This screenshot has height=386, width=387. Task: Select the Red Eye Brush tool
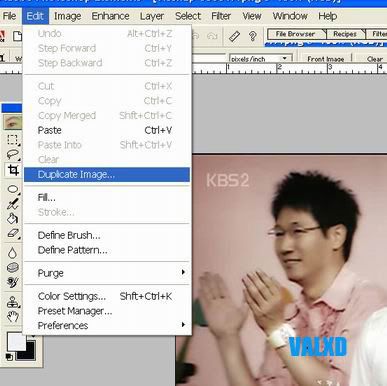click(13, 123)
